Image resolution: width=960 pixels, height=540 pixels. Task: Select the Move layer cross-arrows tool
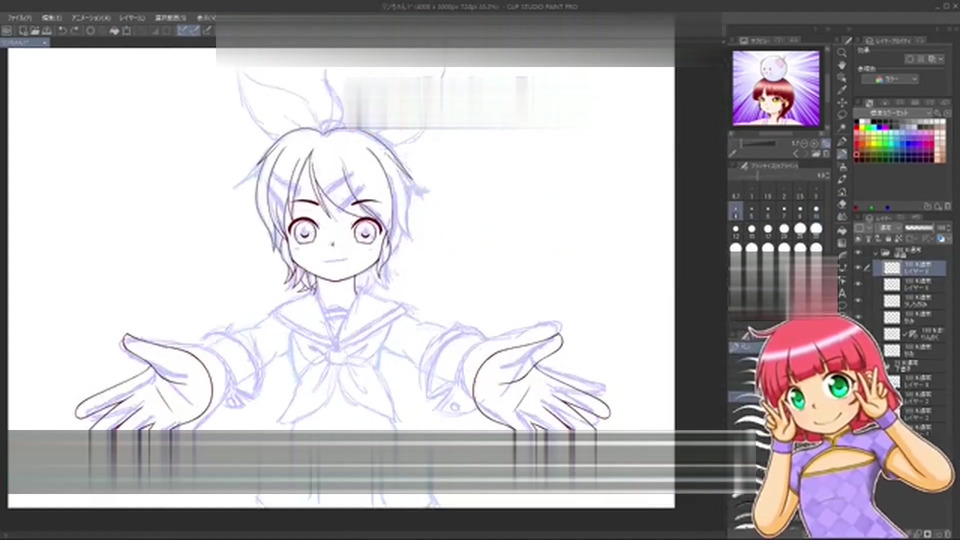842,103
